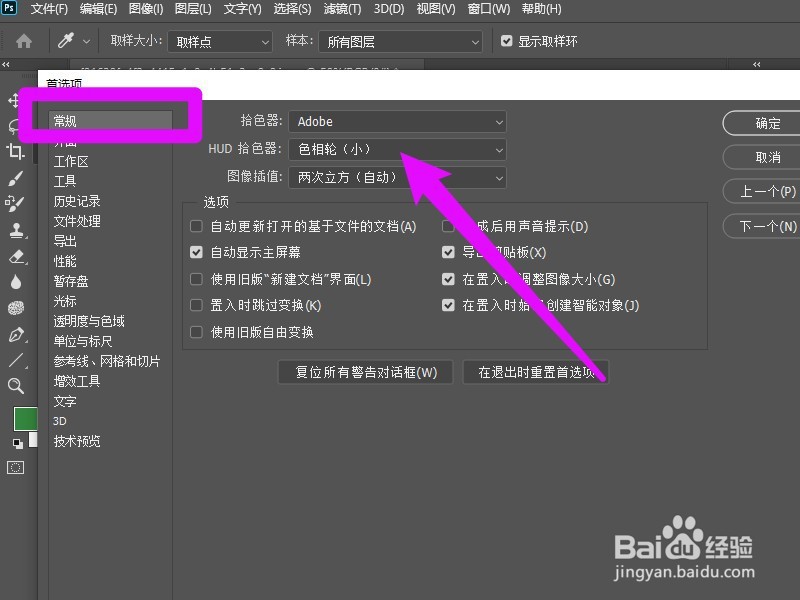Viewport: 800px width, 600px height.
Task: Select the Eraser tool
Action: (16, 256)
